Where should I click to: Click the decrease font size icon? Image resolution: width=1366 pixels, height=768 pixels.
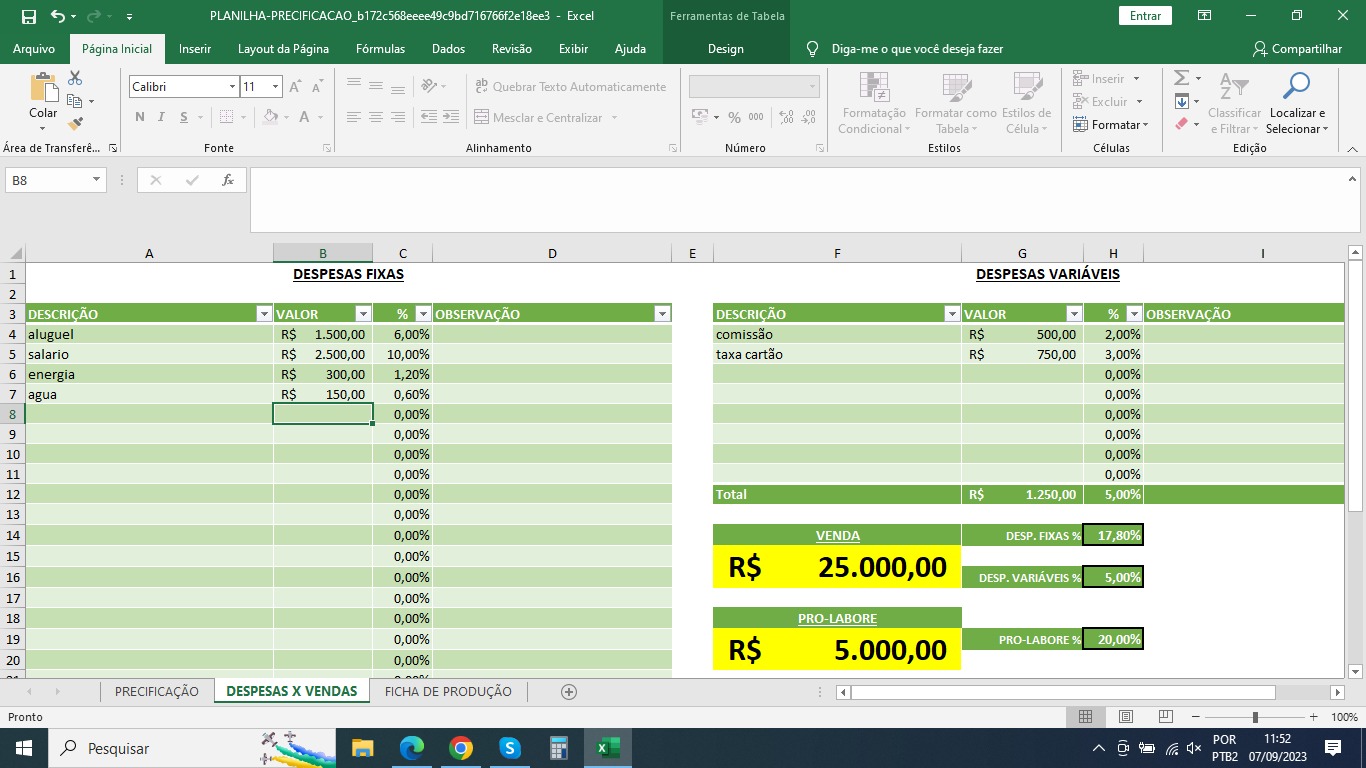pos(317,87)
